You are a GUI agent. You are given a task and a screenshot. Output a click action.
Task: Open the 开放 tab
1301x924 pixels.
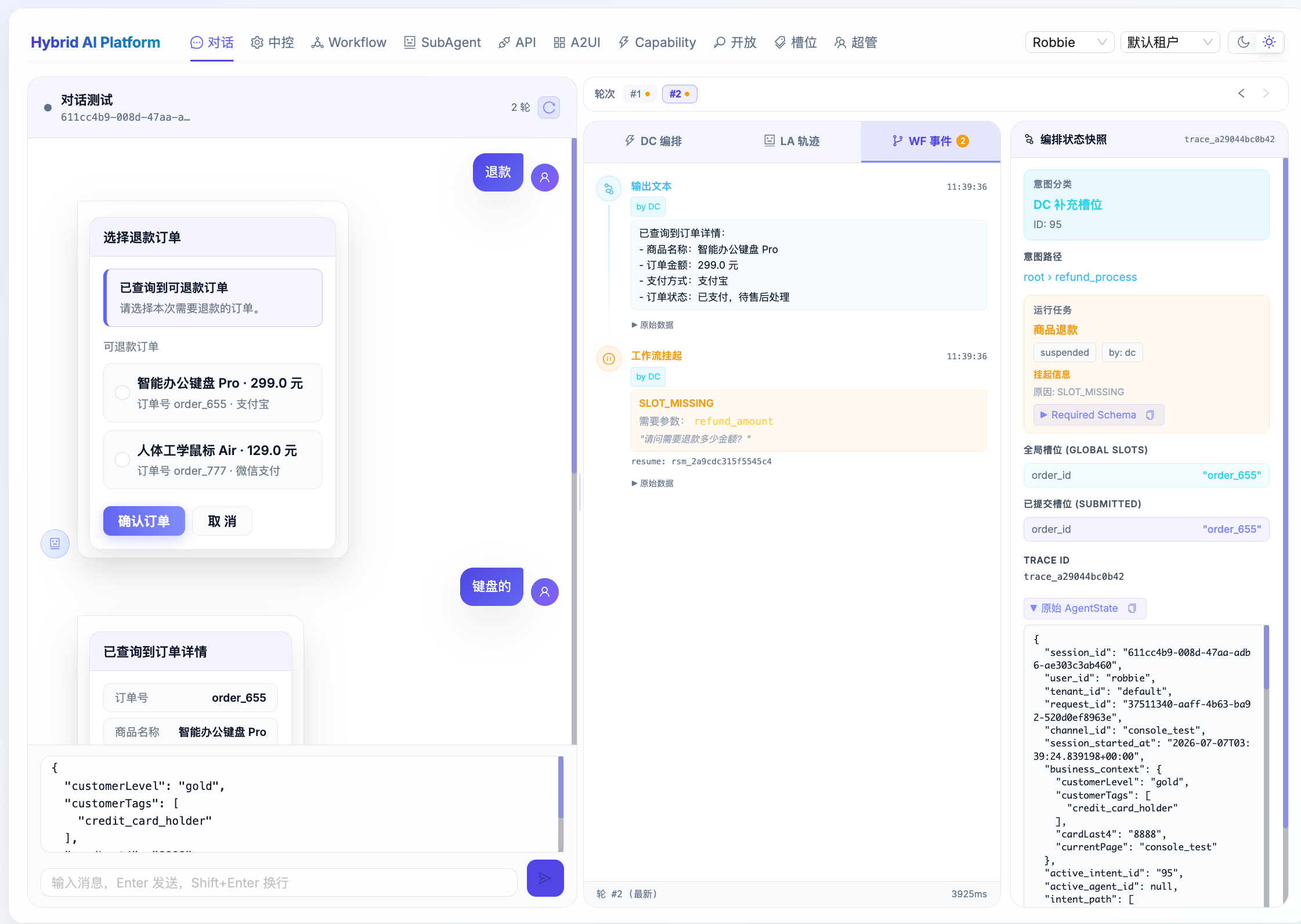735,42
